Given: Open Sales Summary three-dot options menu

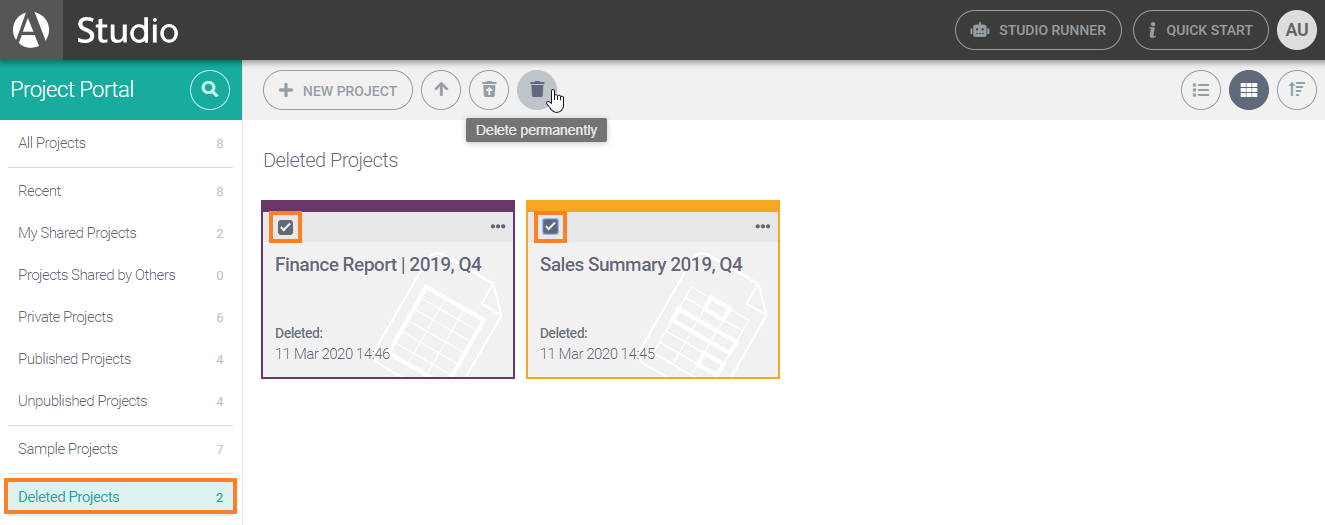Looking at the screenshot, I should point(763,227).
